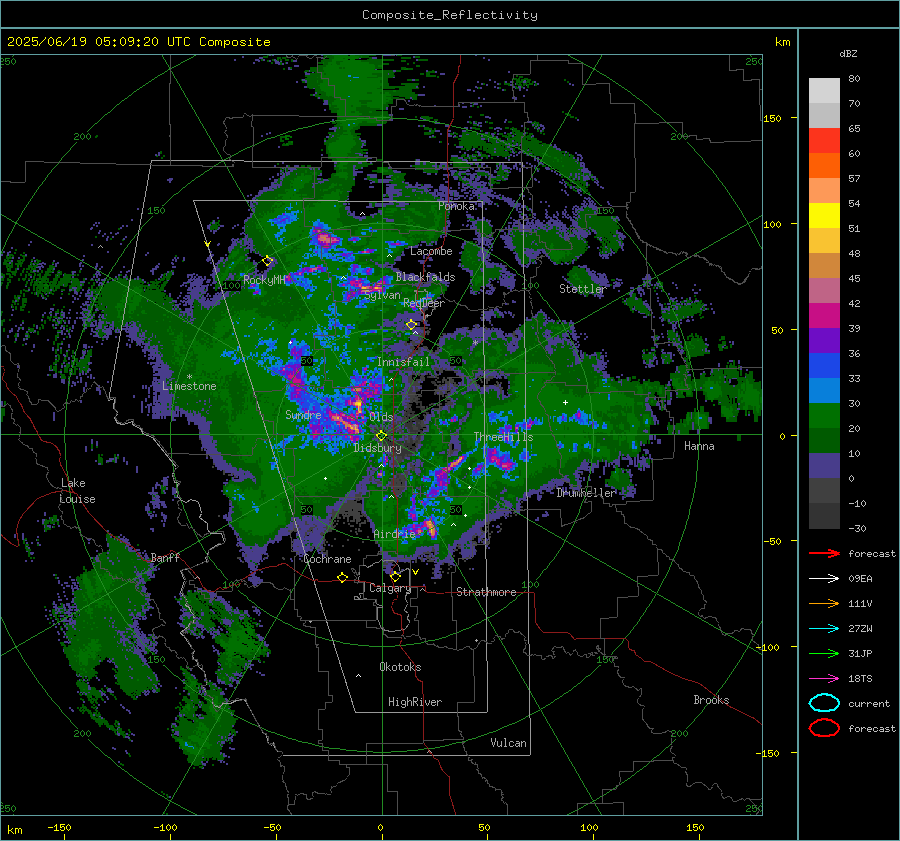900x841 pixels.
Task: Select the bright green 20-30 dBZ swatch
Action: click(x=824, y=416)
